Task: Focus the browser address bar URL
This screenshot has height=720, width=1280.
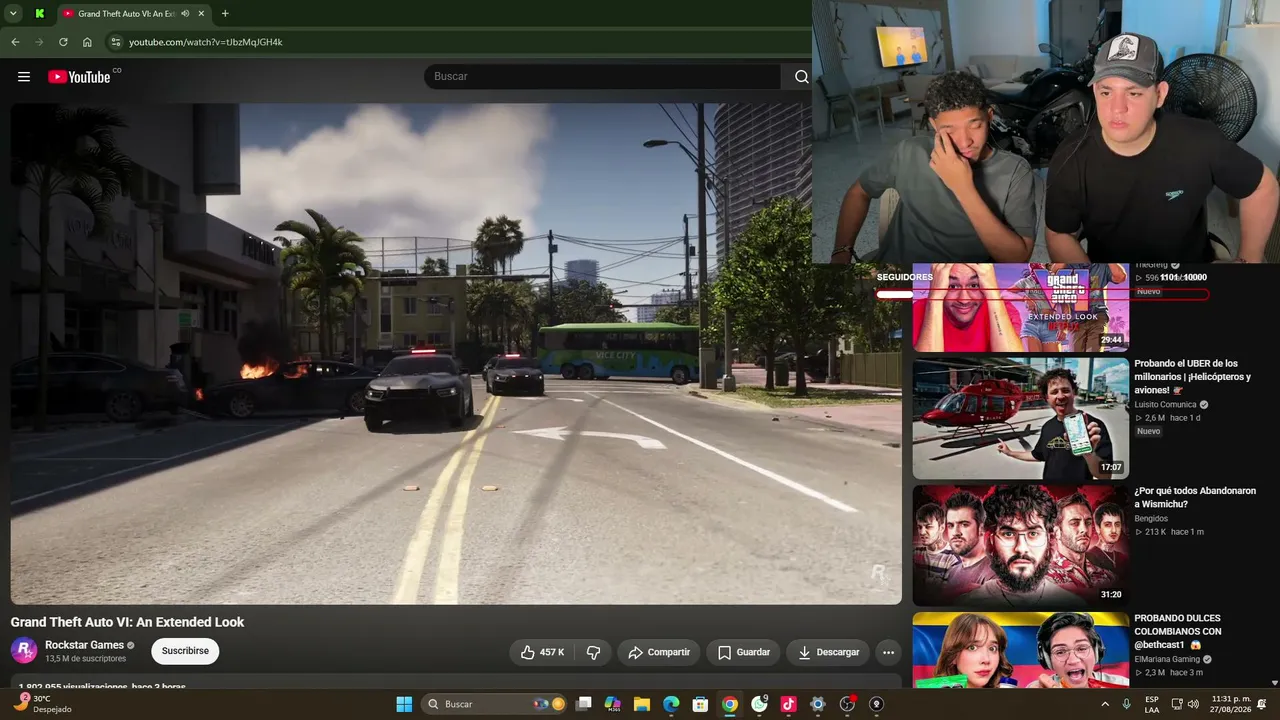Action: coord(206,42)
